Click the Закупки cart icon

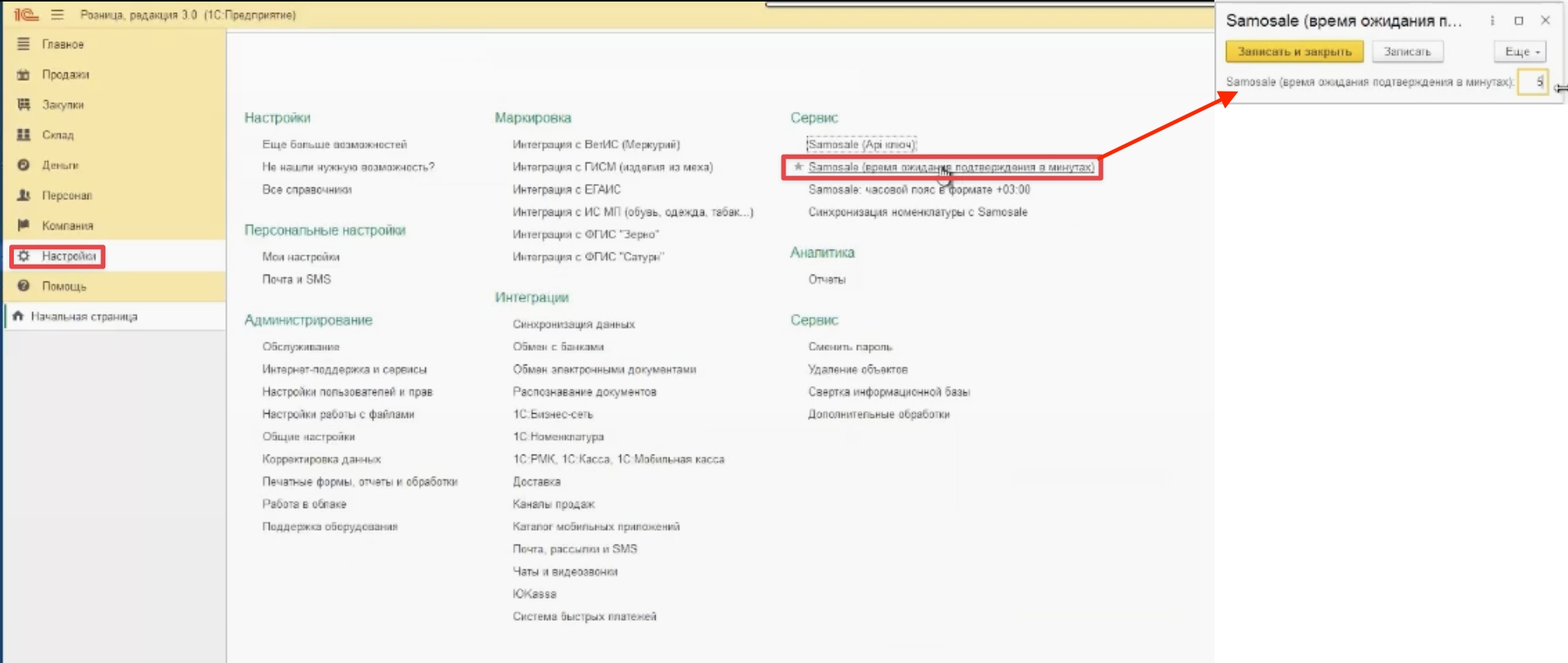click(x=24, y=105)
